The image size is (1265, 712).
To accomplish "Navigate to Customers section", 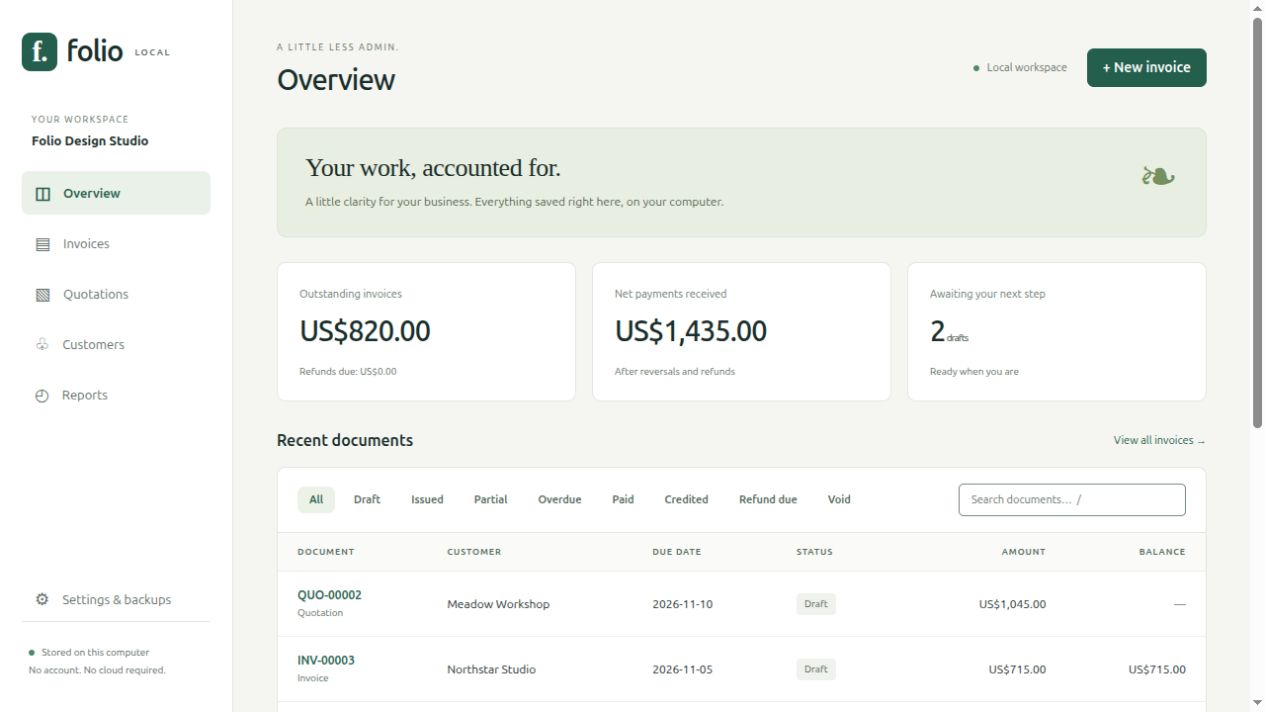I will point(116,345).
